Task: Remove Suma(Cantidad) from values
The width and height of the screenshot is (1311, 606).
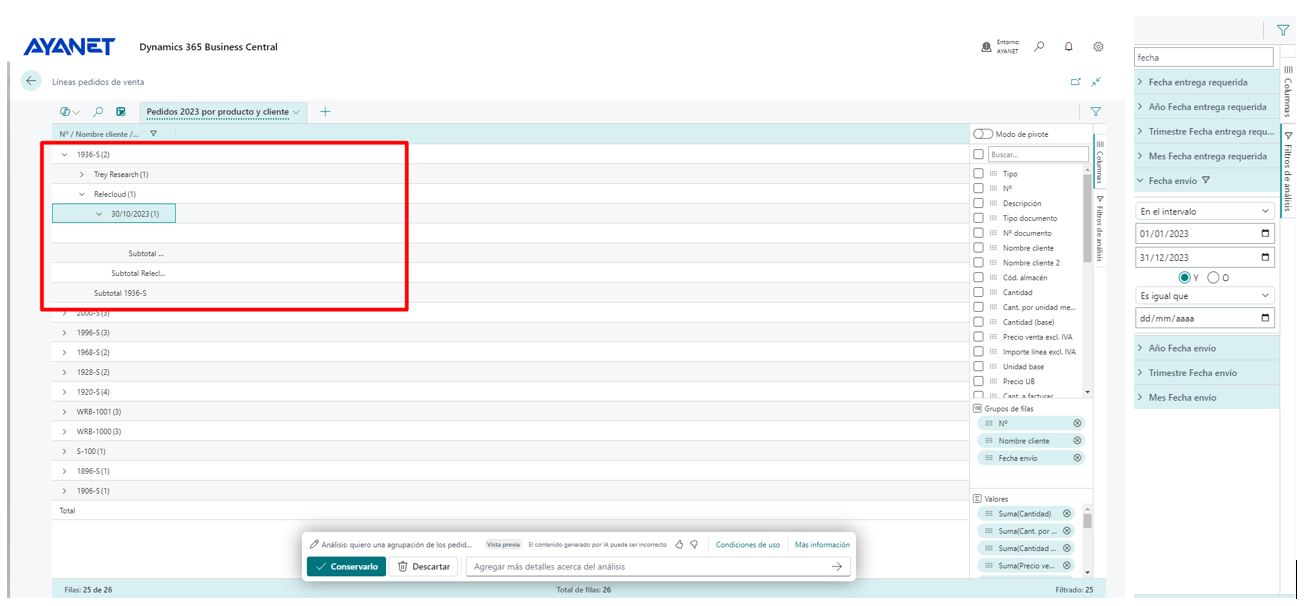Action: point(1066,513)
